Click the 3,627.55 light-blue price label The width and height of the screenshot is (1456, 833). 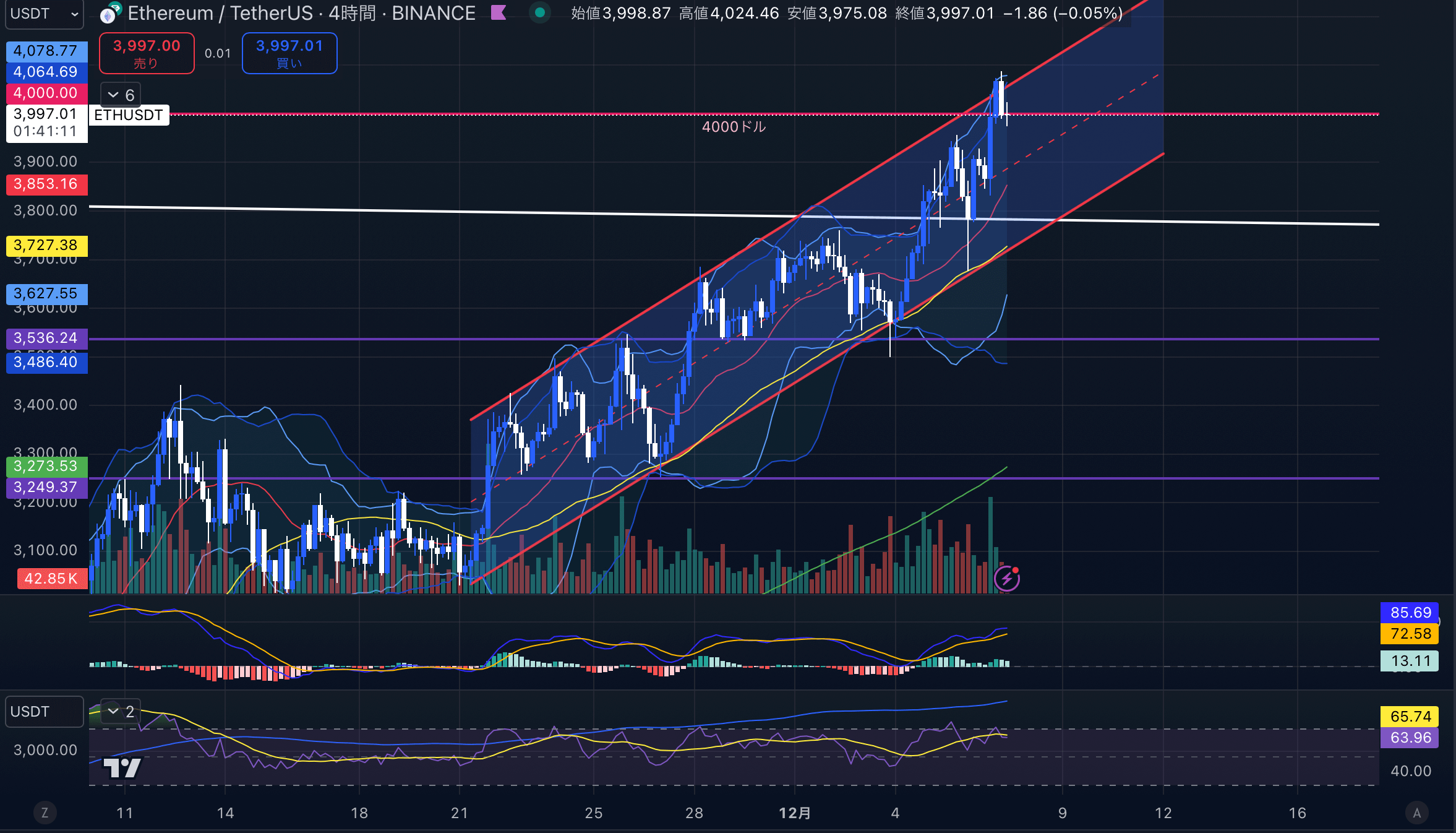pos(46,293)
